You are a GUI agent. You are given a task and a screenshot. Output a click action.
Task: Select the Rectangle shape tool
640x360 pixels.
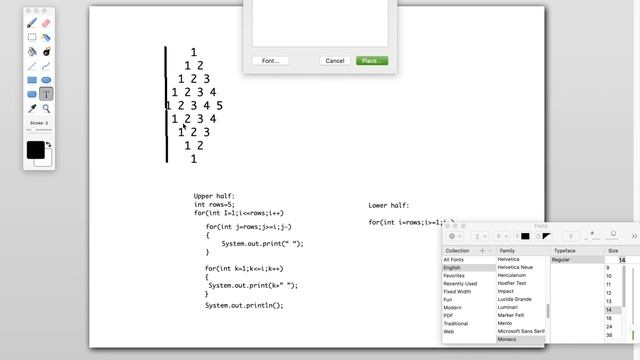tap(32, 80)
